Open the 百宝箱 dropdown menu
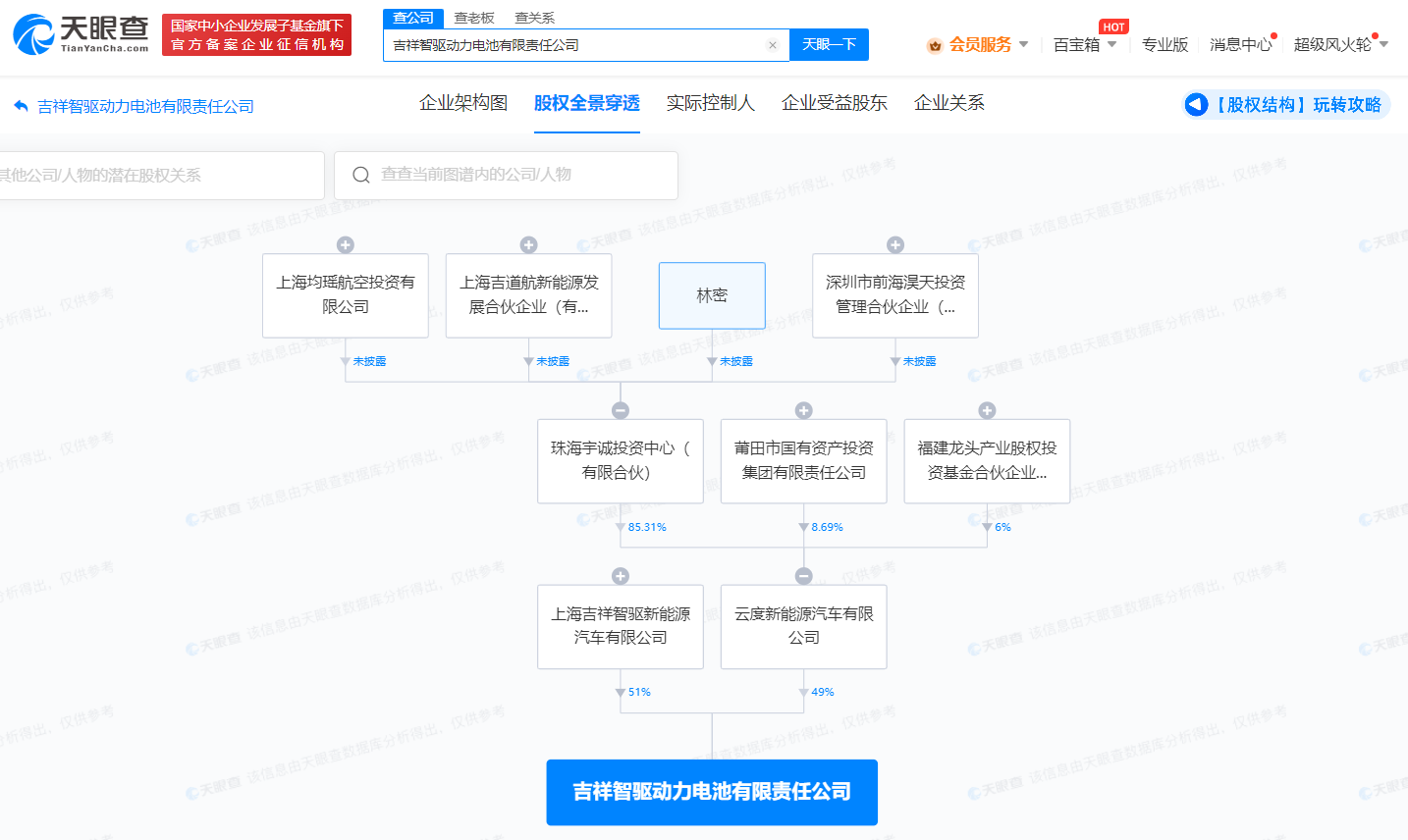Viewport: 1408px width, 840px height. 1085,45
